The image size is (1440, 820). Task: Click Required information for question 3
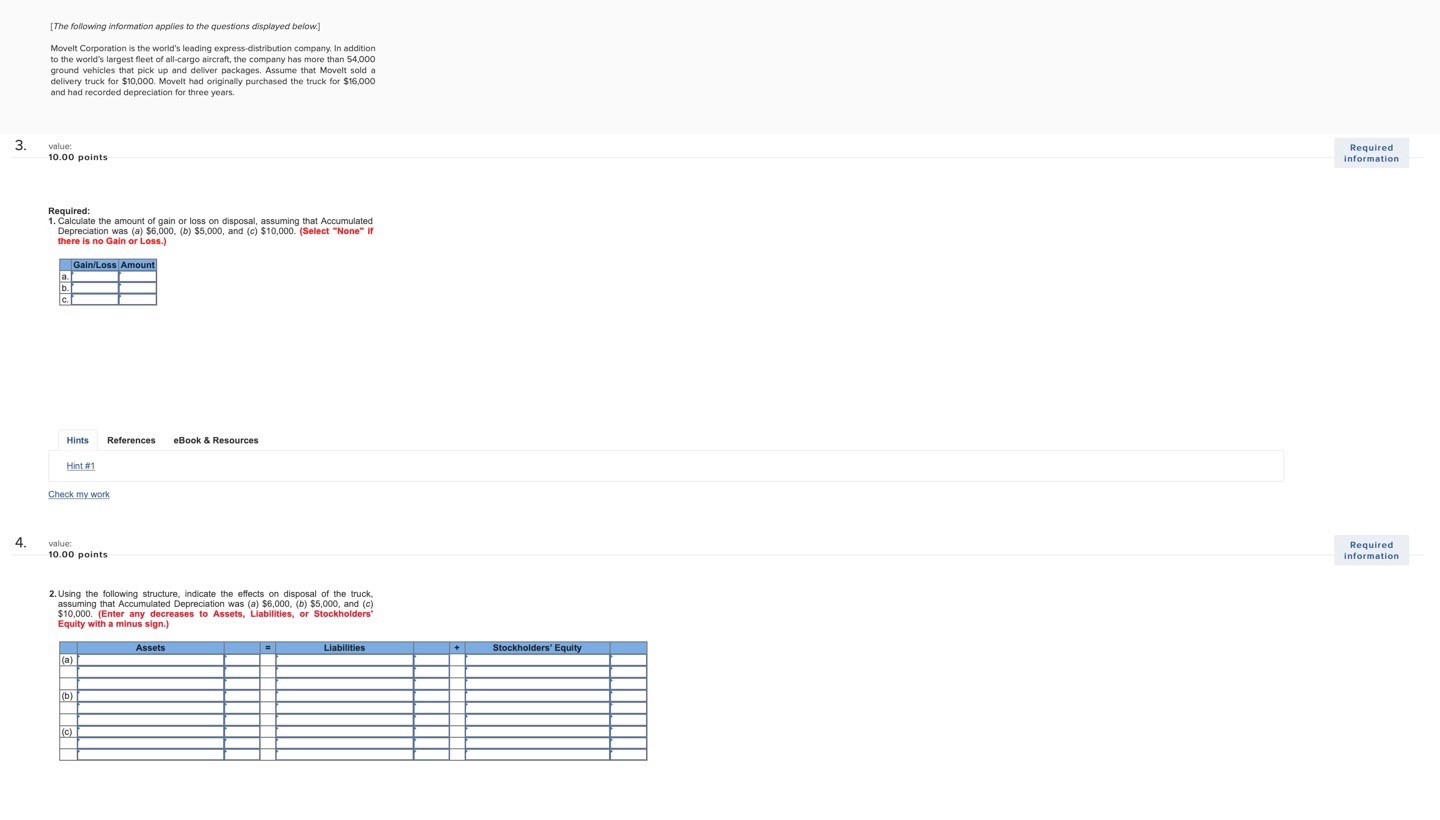[x=1370, y=152]
